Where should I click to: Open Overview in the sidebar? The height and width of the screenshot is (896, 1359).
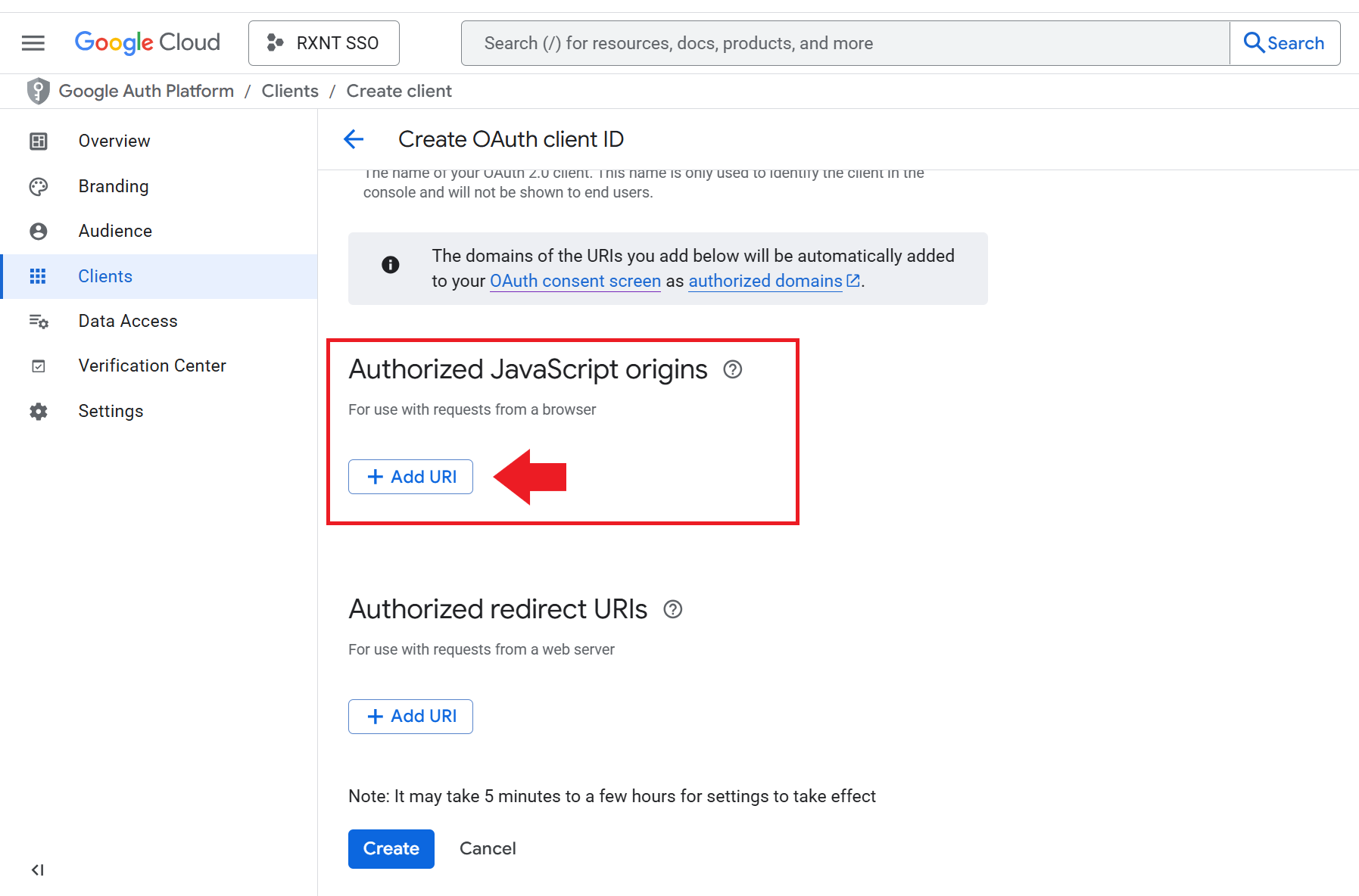114,142
